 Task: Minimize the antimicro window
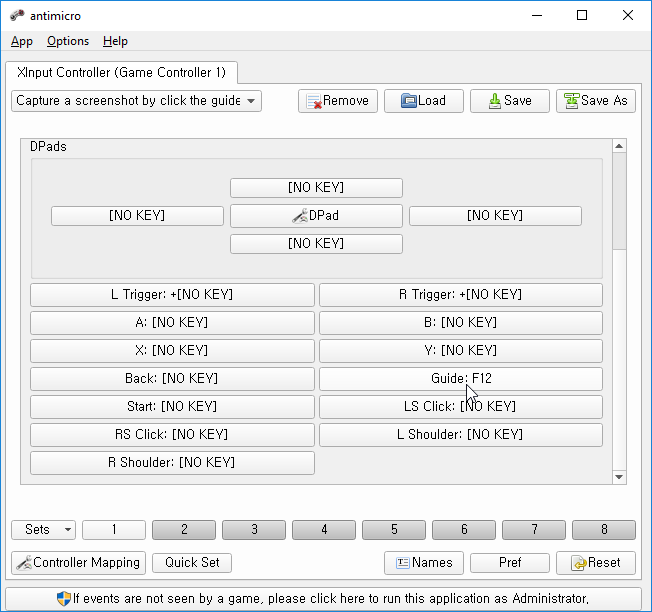tap(537, 15)
